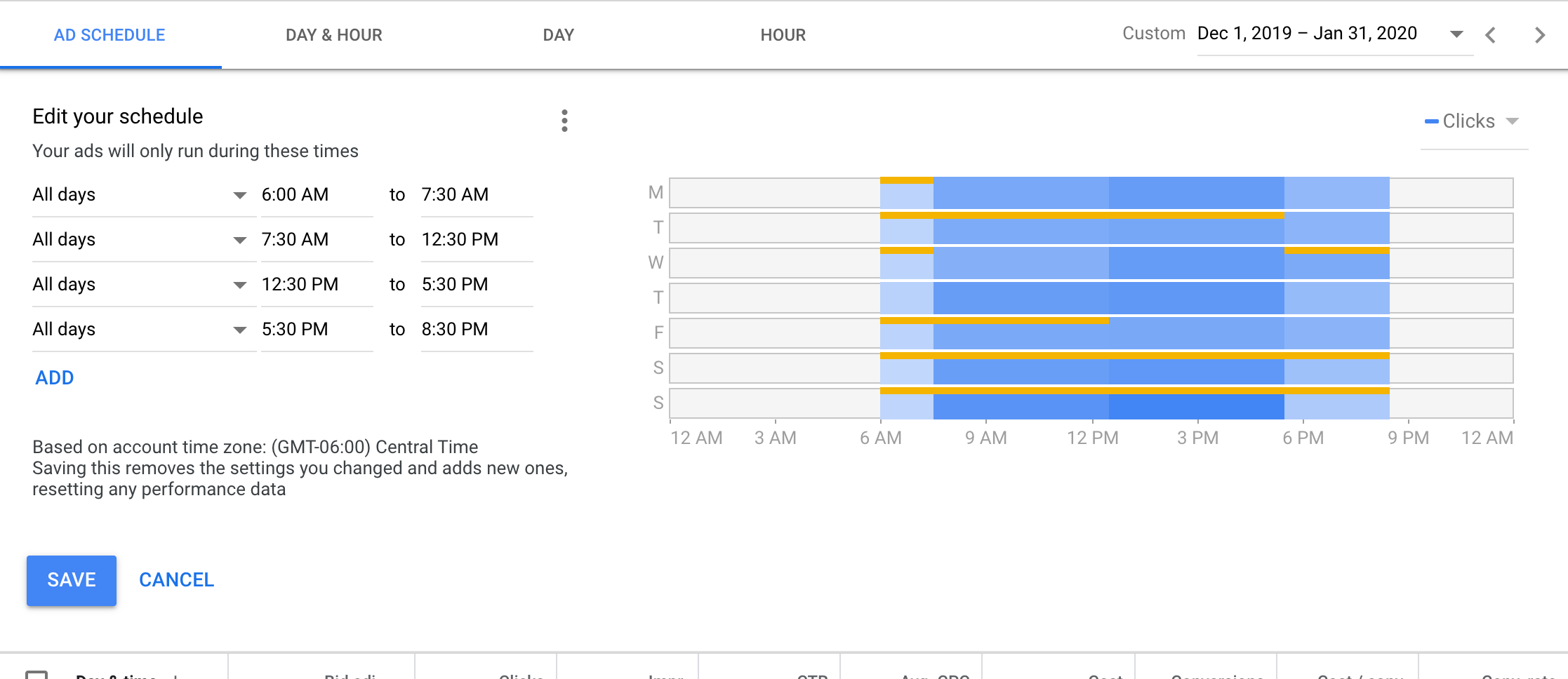This screenshot has width=1568, height=679.
Task: Add a new schedule row
Action: 55,378
